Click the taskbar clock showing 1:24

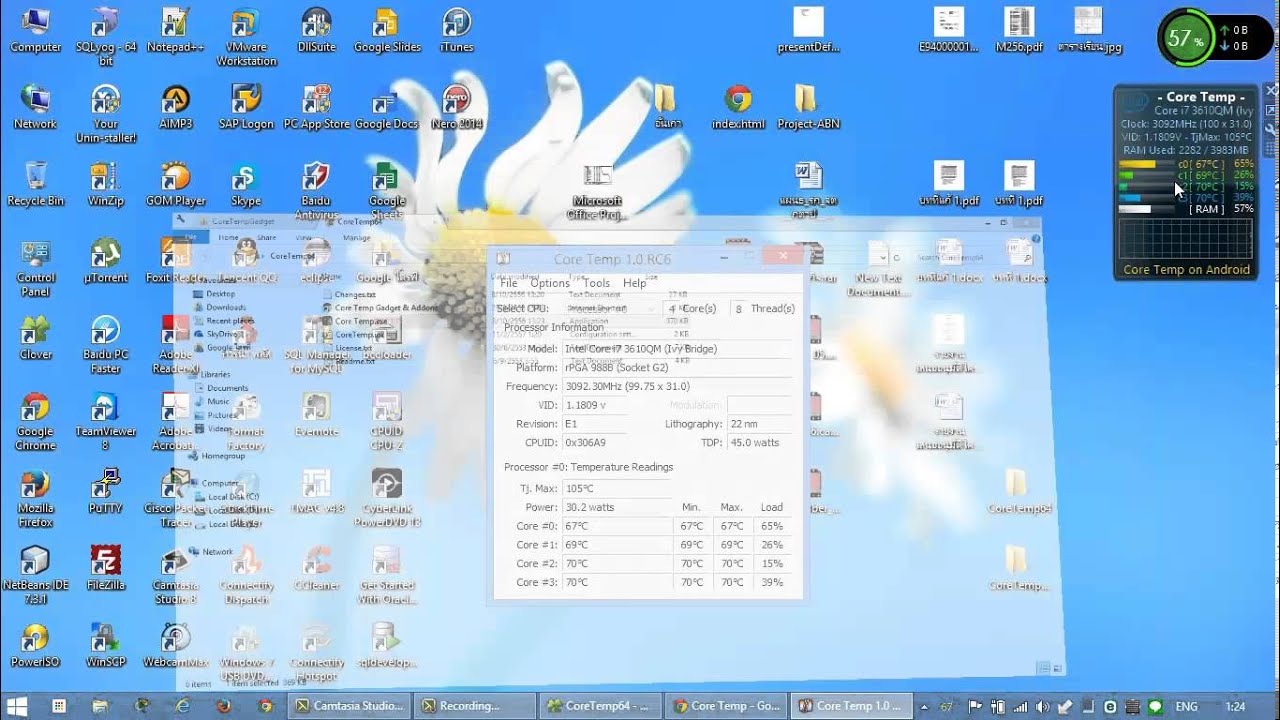pos(1235,706)
